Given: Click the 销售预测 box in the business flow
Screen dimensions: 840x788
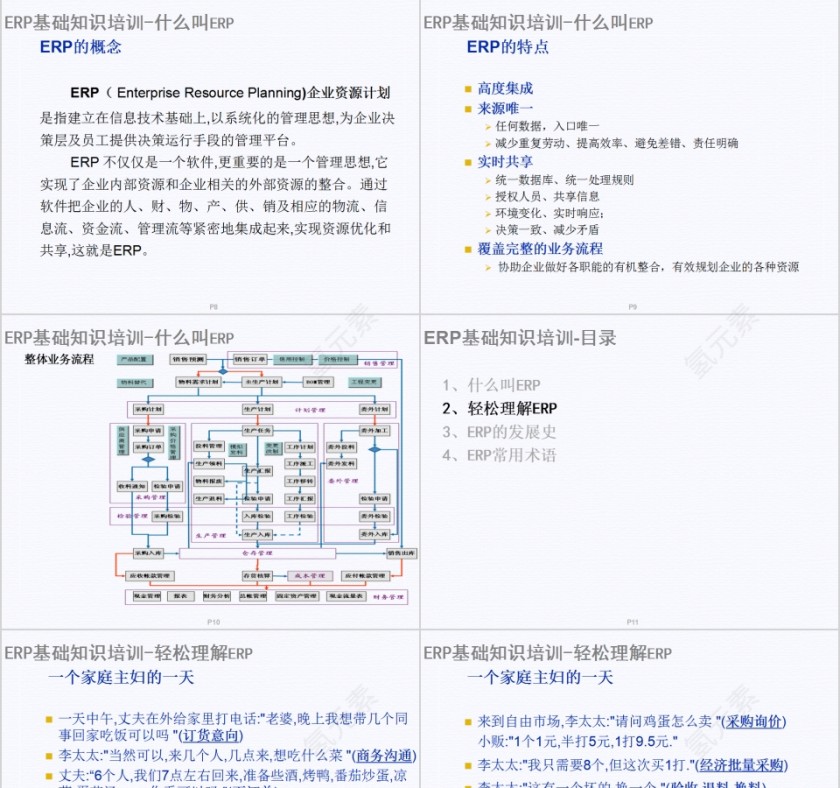Looking at the screenshot, I should click(x=186, y=359).
